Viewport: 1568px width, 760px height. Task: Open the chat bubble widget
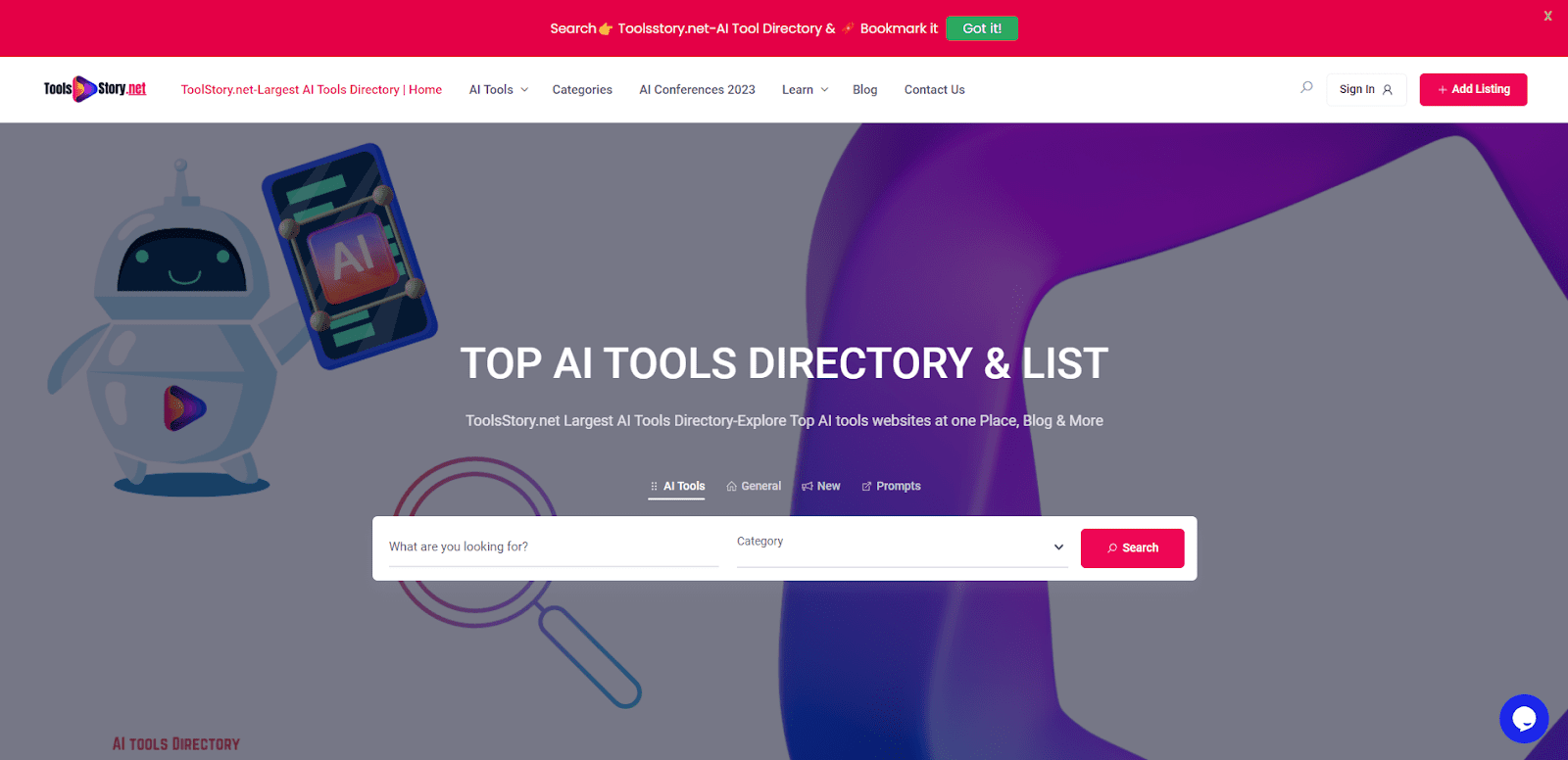click(1524, 719)
